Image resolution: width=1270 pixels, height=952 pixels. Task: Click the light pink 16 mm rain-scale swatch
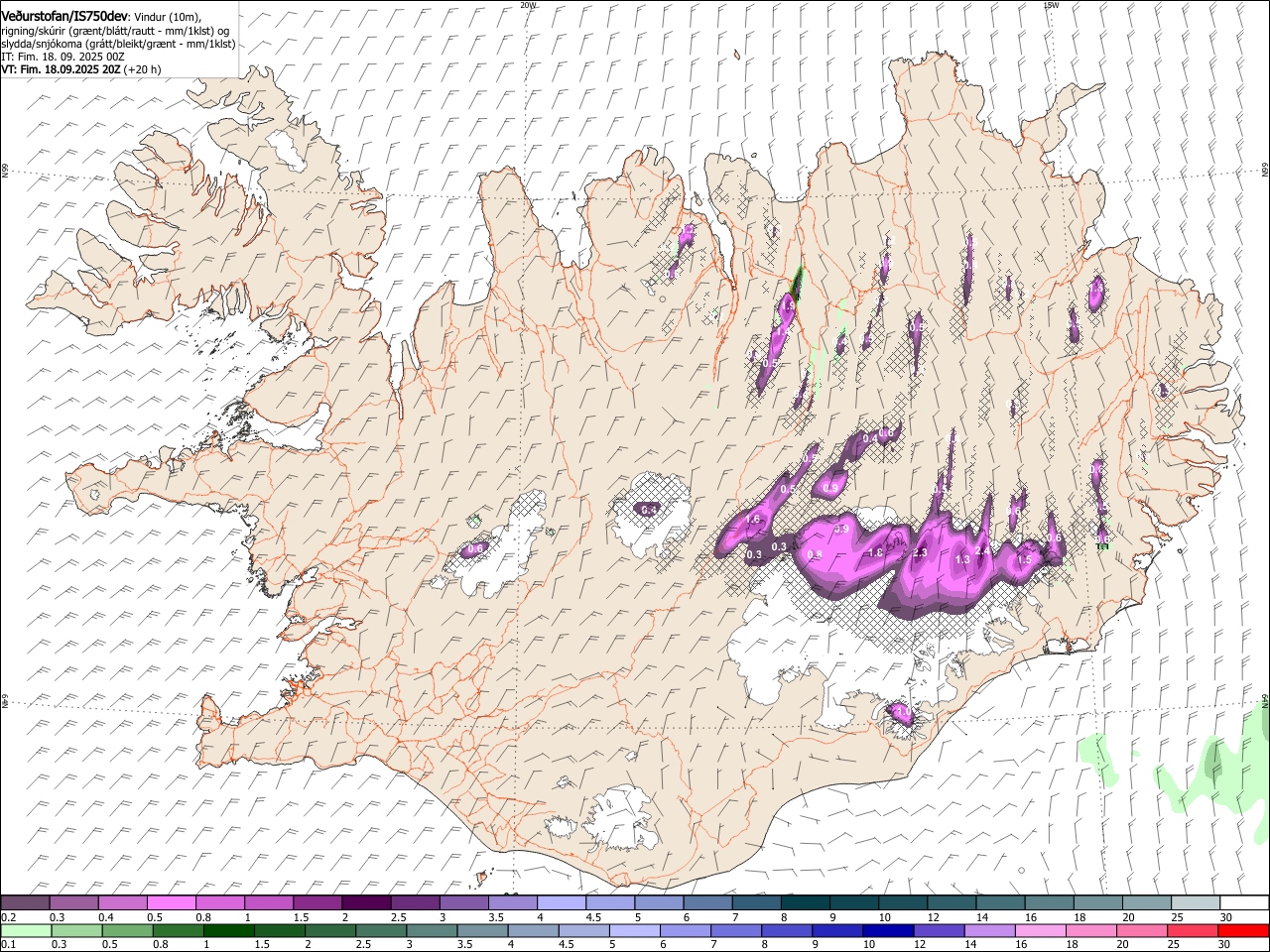1041,930
